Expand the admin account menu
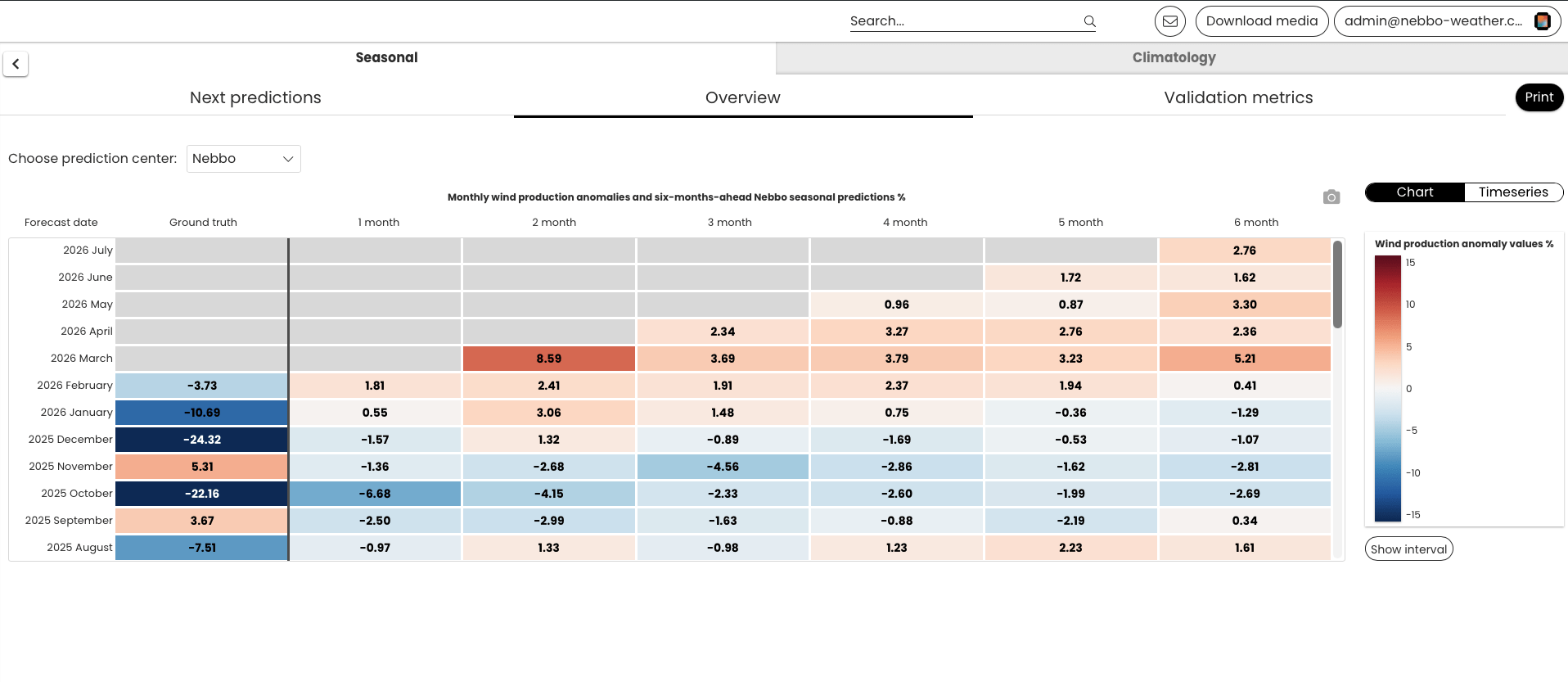 point(1447,21)
